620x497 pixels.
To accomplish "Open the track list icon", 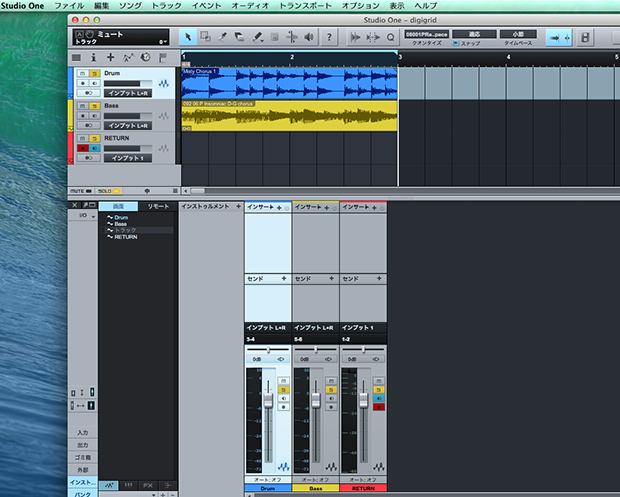I will pos(76,58).
